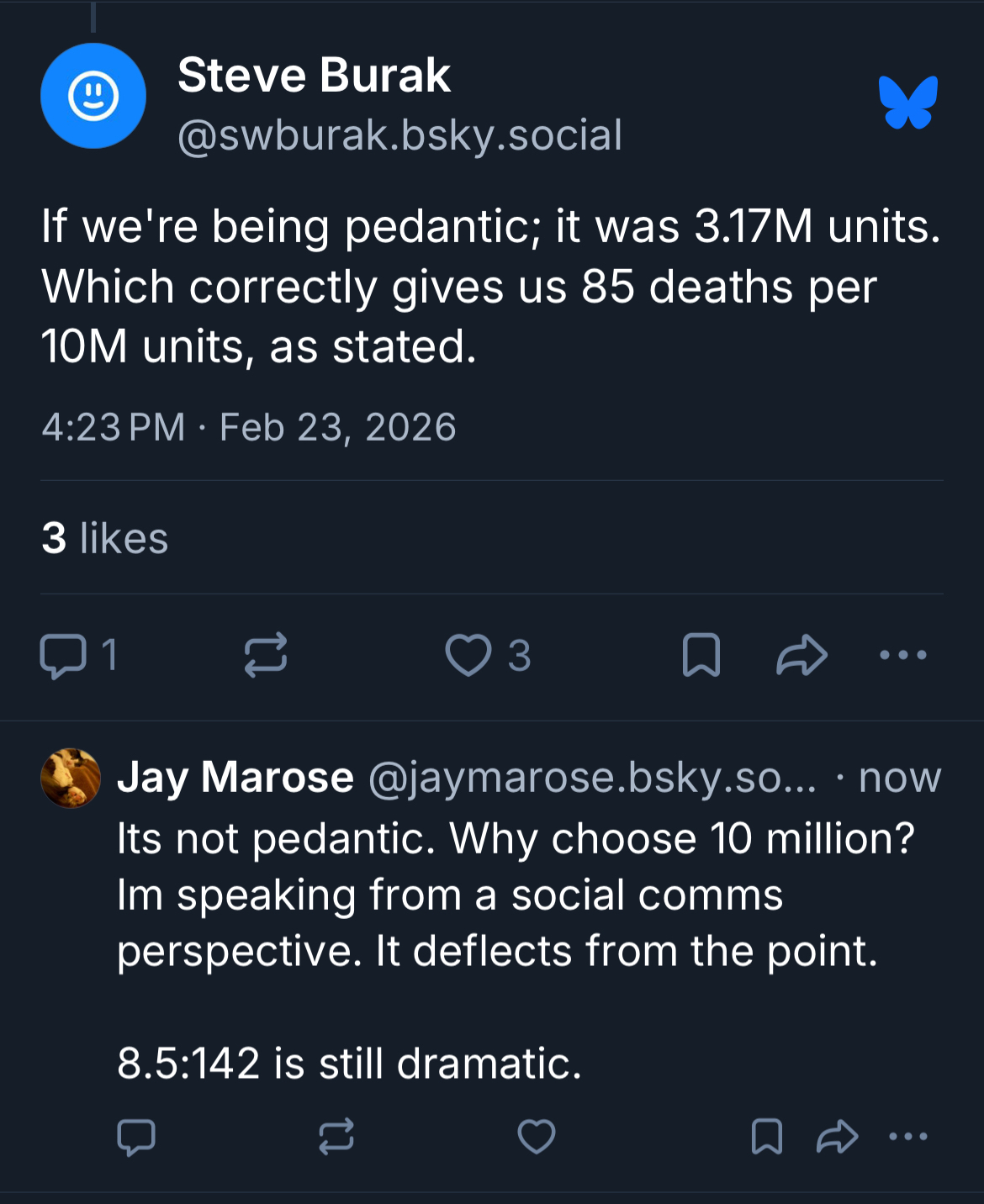Like Jay Marose's comment

click(x=537, y=1137)
